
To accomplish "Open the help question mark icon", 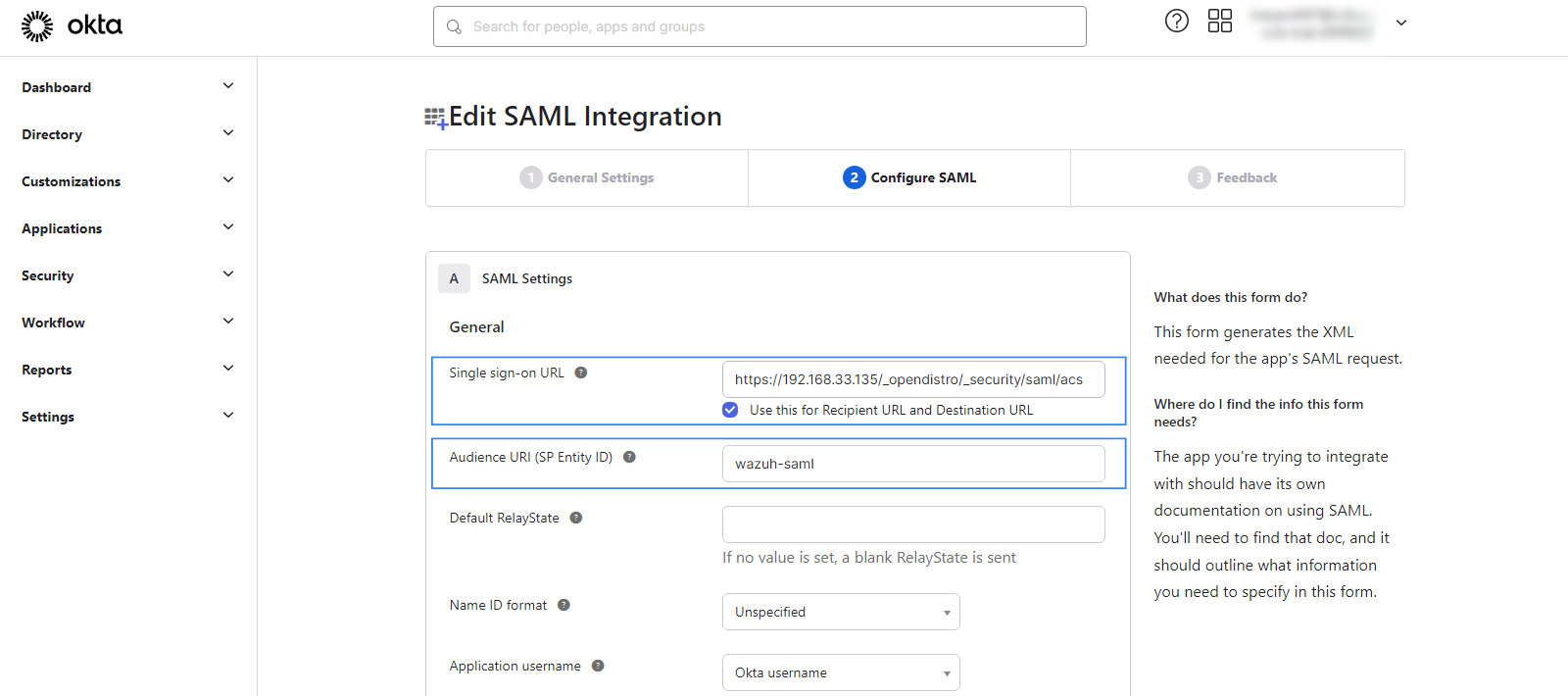I will (x=1176, y=21).
